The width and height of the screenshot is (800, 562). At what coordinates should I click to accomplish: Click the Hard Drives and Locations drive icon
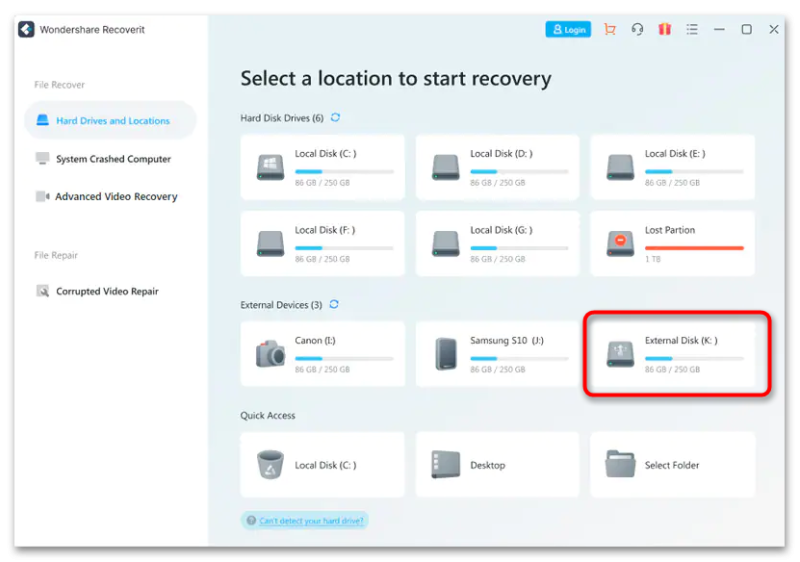tap(42, 120)
